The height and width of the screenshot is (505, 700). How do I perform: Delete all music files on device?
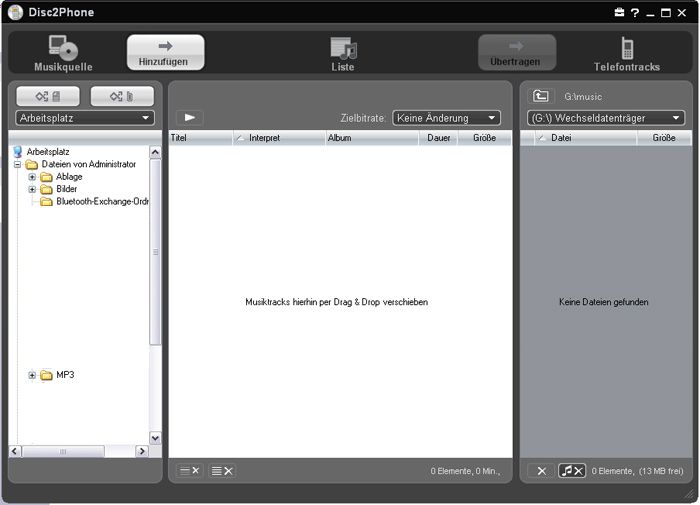point(572,471)
